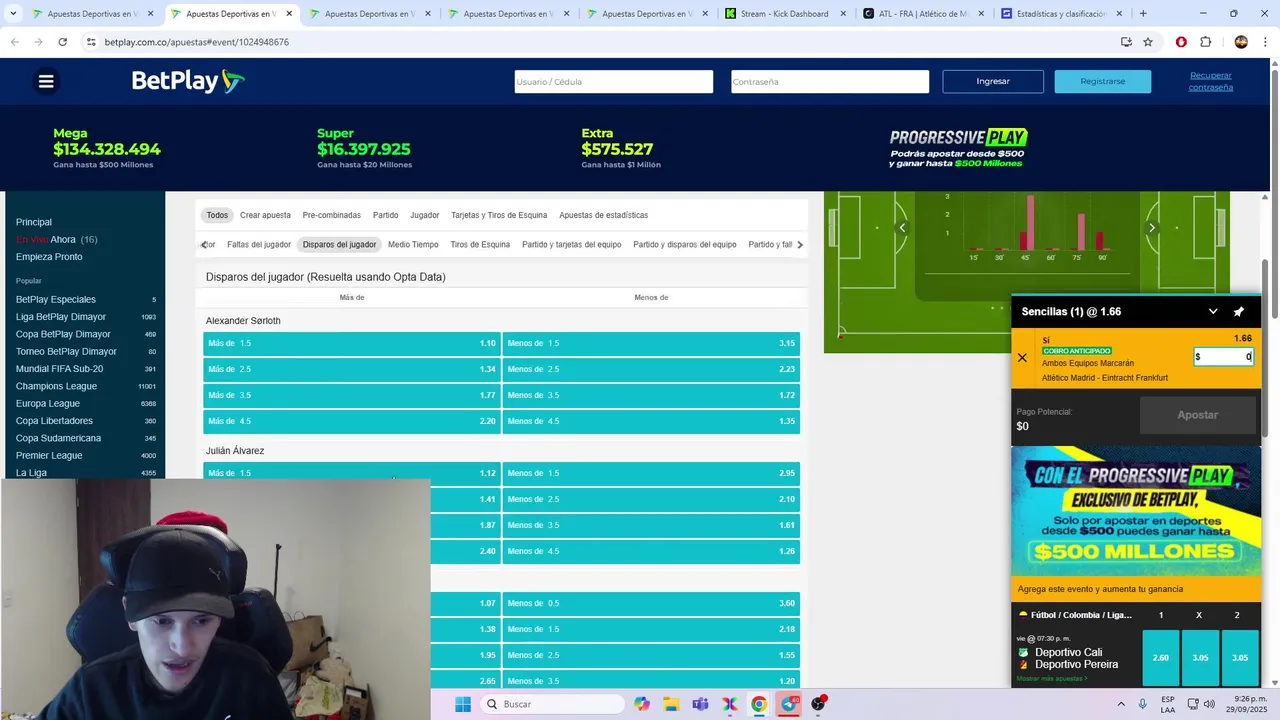Select the Medio Tiempo filter
The image size is (1280, 720).
(413, 244)
